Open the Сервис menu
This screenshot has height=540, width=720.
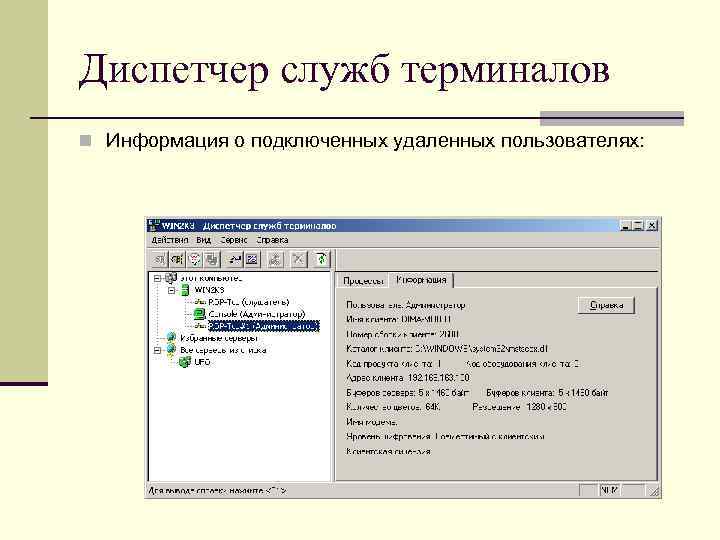tap(233, 240)
